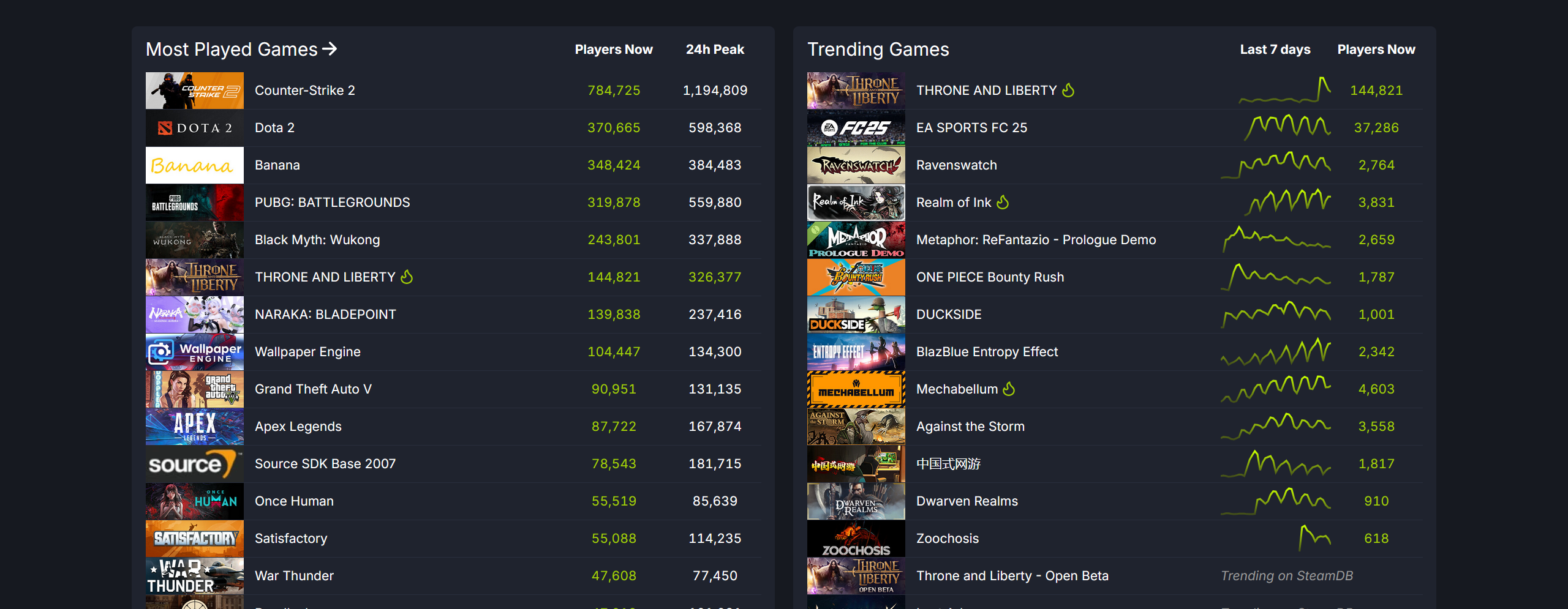The image size is (1568, 609).
Task: Click the 24h Peak column header
Action: 715,50
